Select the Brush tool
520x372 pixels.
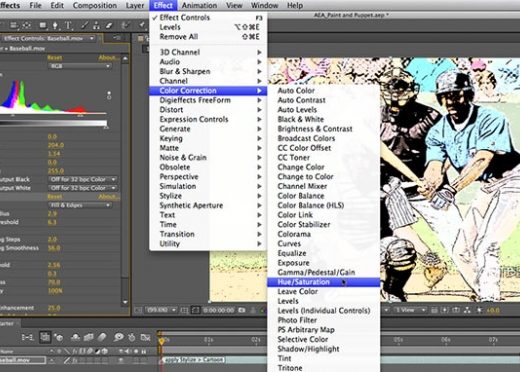[85, 25]
